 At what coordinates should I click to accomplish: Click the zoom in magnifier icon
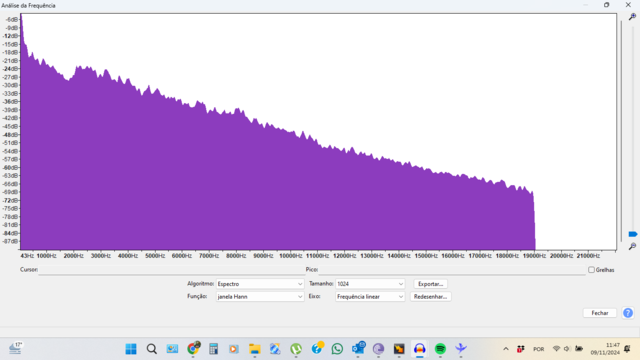coord(632,17)
